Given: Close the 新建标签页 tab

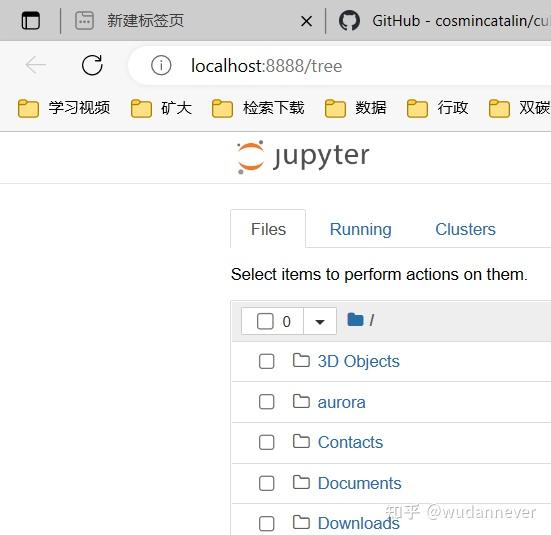Looking at the screenshot, I should click(x=306, y=21).
